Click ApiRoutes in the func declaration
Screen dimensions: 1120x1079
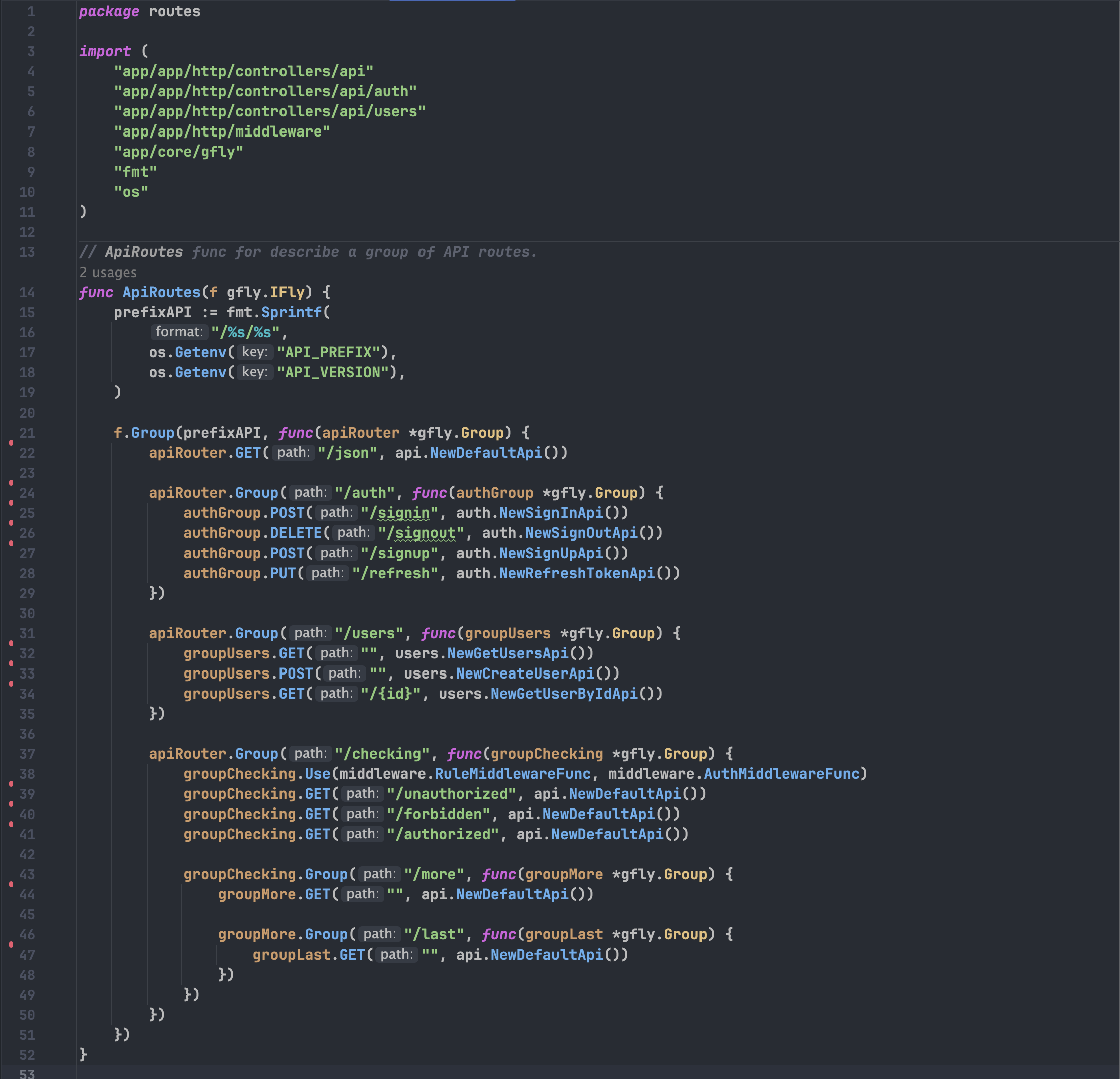tap(161, 292)
